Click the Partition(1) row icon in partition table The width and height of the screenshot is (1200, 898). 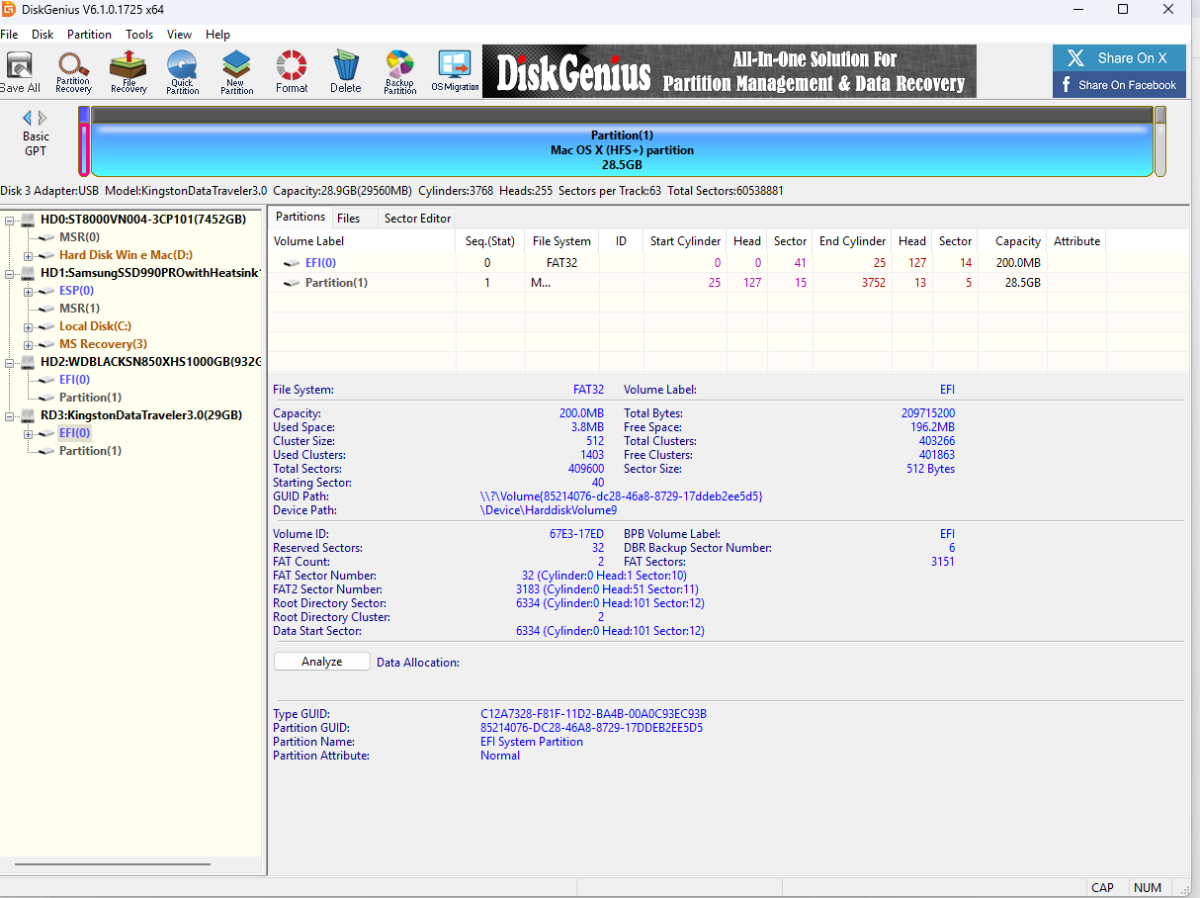pyautogui.click(x=291, y=283)
